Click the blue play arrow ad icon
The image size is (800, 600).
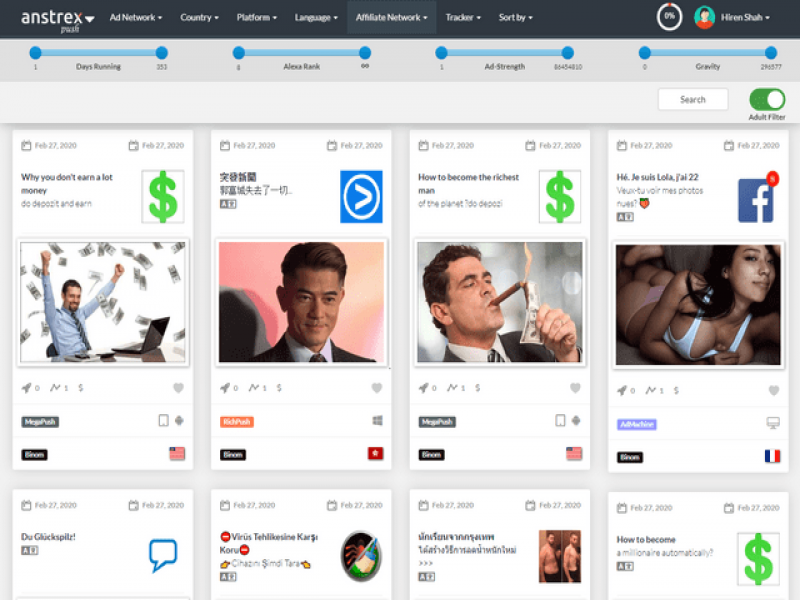(x=361, y=196)
